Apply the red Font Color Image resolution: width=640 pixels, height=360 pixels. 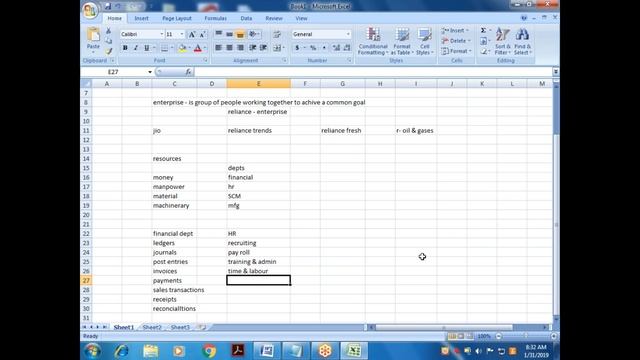click(x=198, y=48)
